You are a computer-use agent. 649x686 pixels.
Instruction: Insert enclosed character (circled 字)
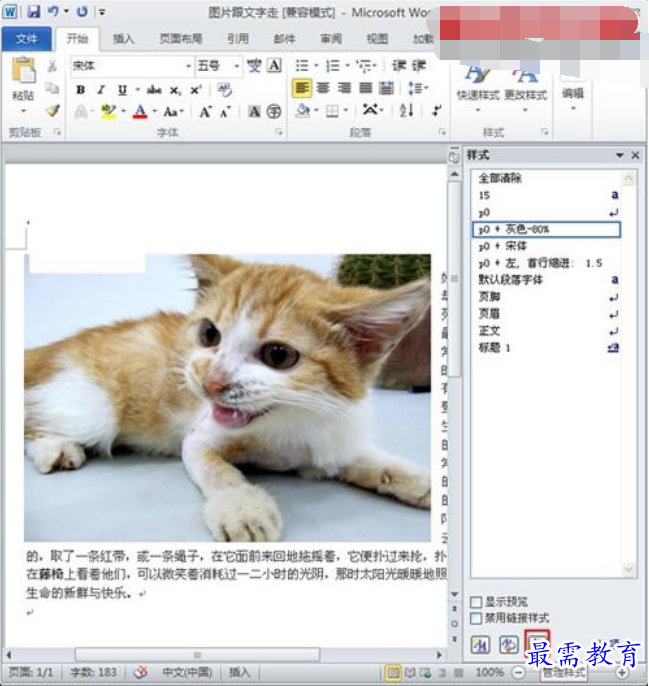click(x=274, y=112)
